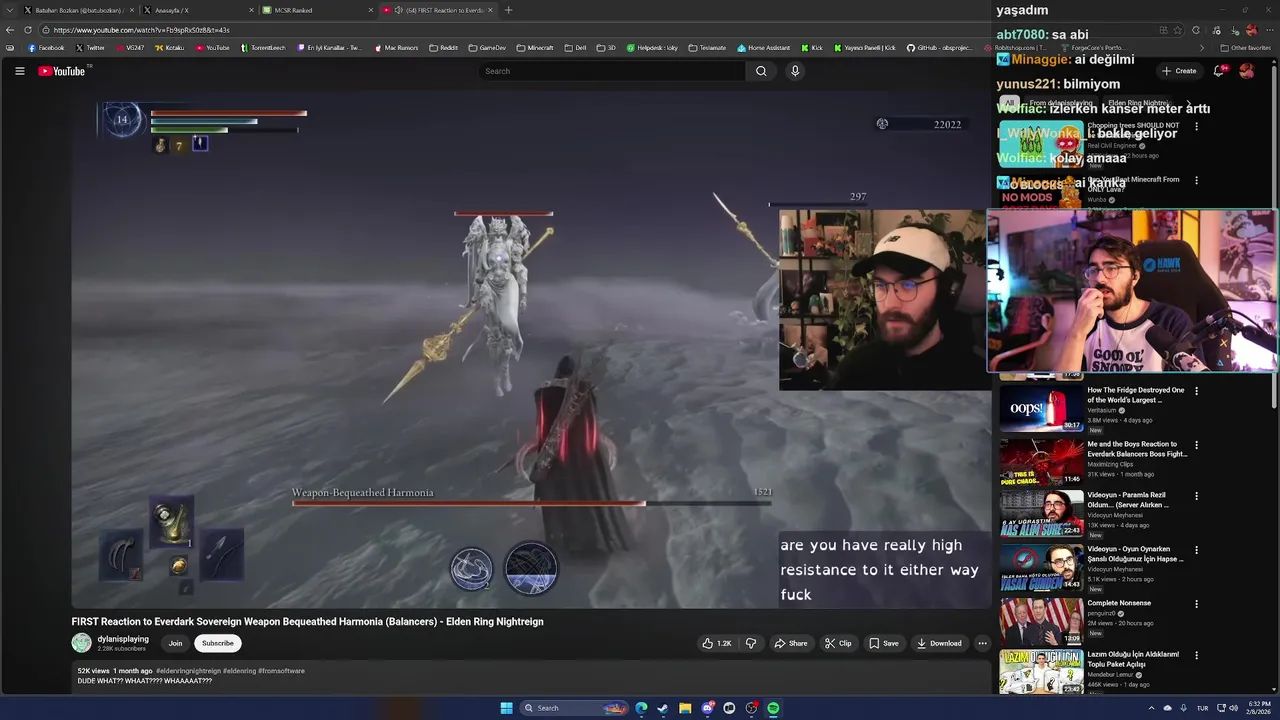Click the browser address bar URL
Image resolution: width=1280 pixels, height=720 pixels.
coord(141,30)
